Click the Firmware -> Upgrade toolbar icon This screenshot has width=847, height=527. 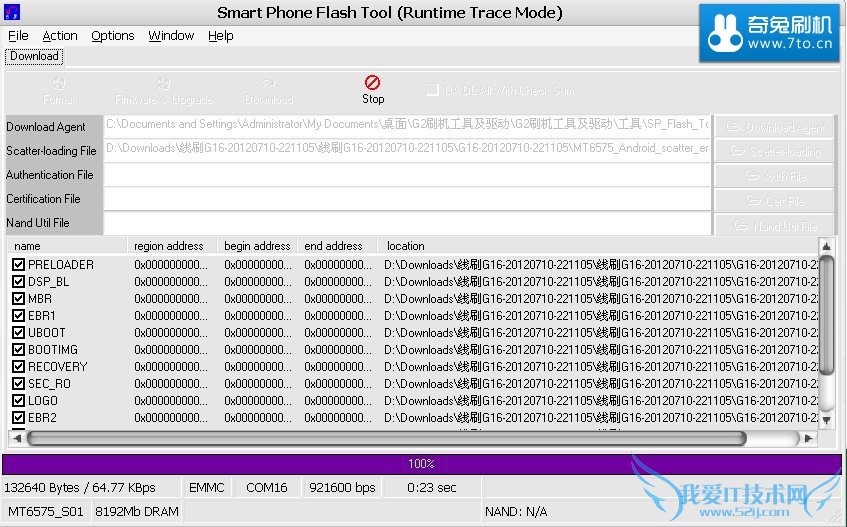point(164,84)
